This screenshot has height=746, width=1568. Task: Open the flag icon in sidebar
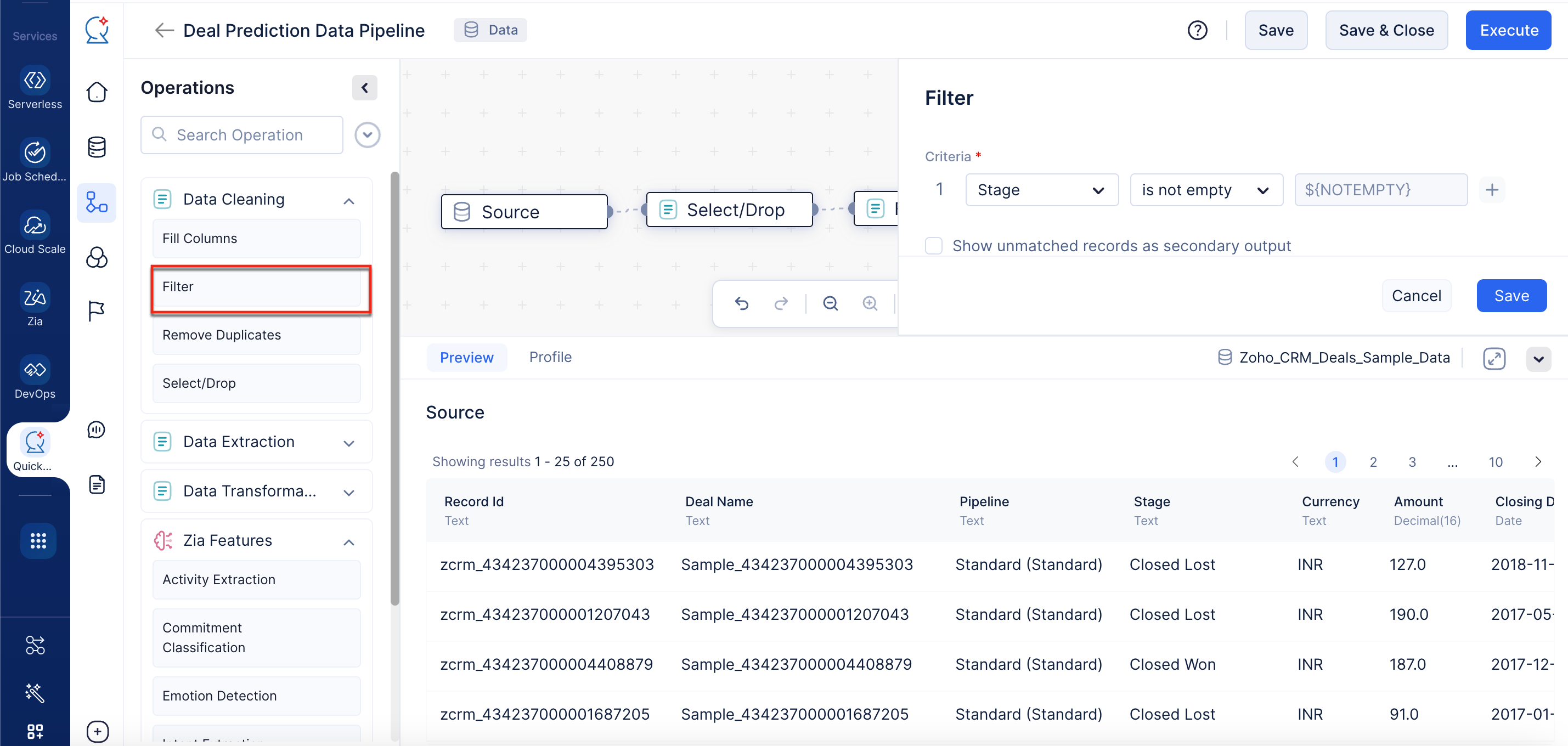pyautogui.click(x=97, y=311)
